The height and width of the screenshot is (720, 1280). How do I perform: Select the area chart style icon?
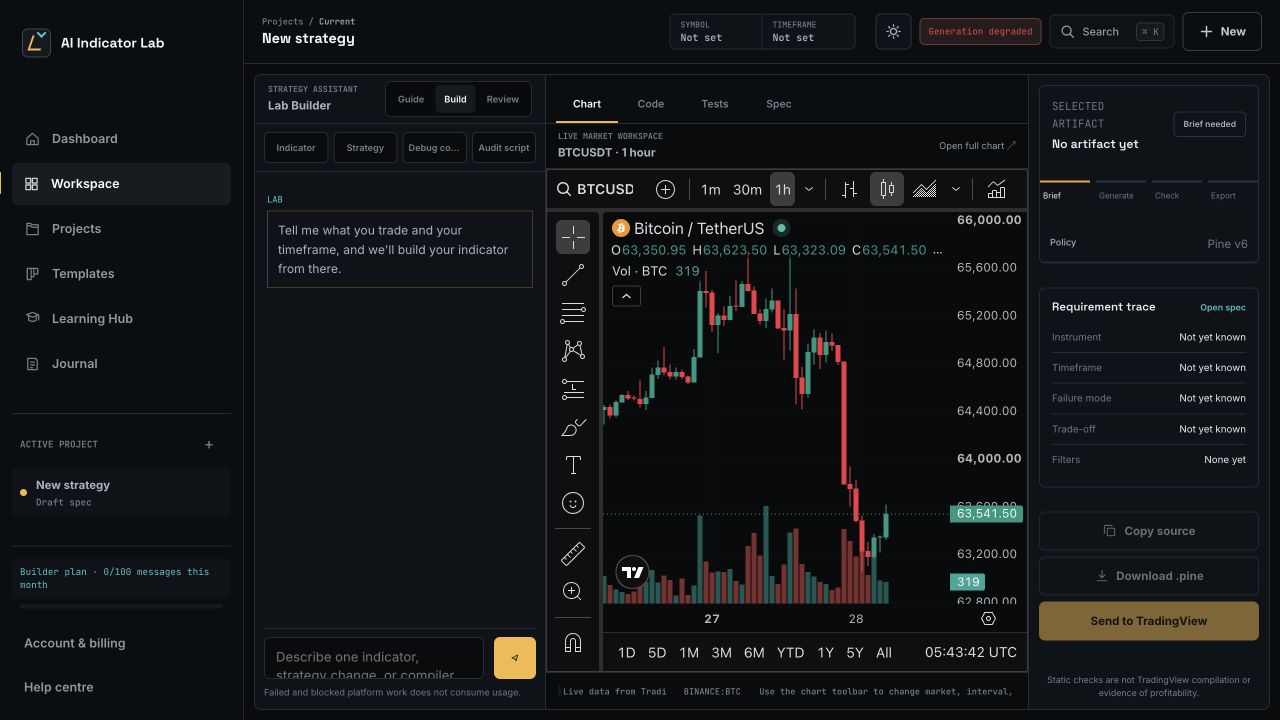coord(925,189)
